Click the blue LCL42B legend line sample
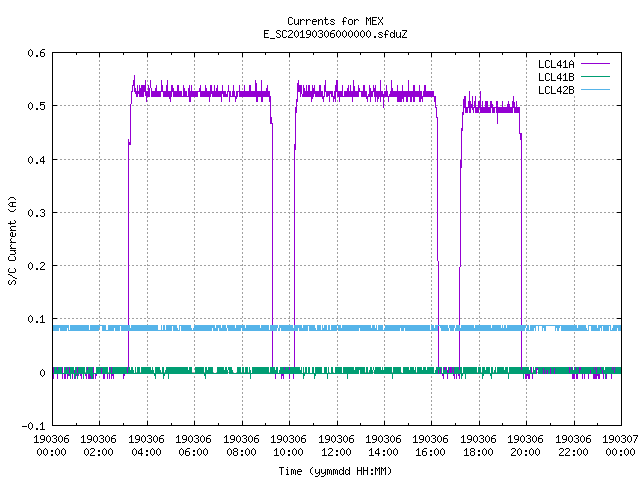This screenshot has height=480, width=640. pos(596,90)
